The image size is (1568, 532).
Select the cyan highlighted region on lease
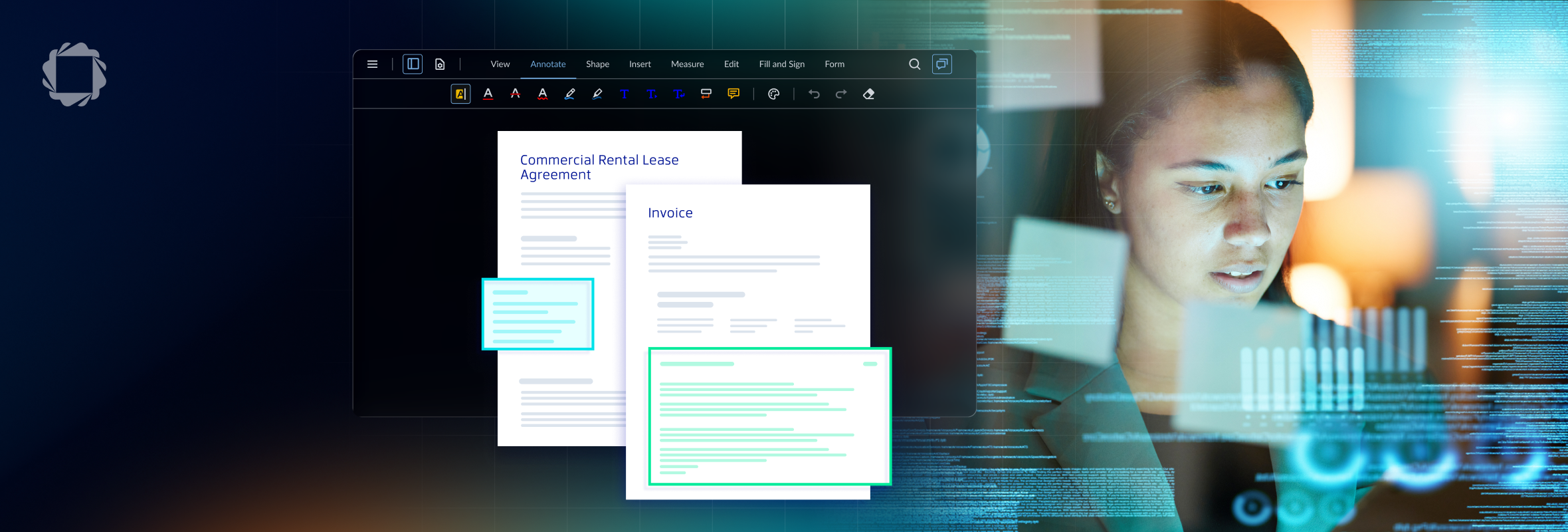pos(538,314)
